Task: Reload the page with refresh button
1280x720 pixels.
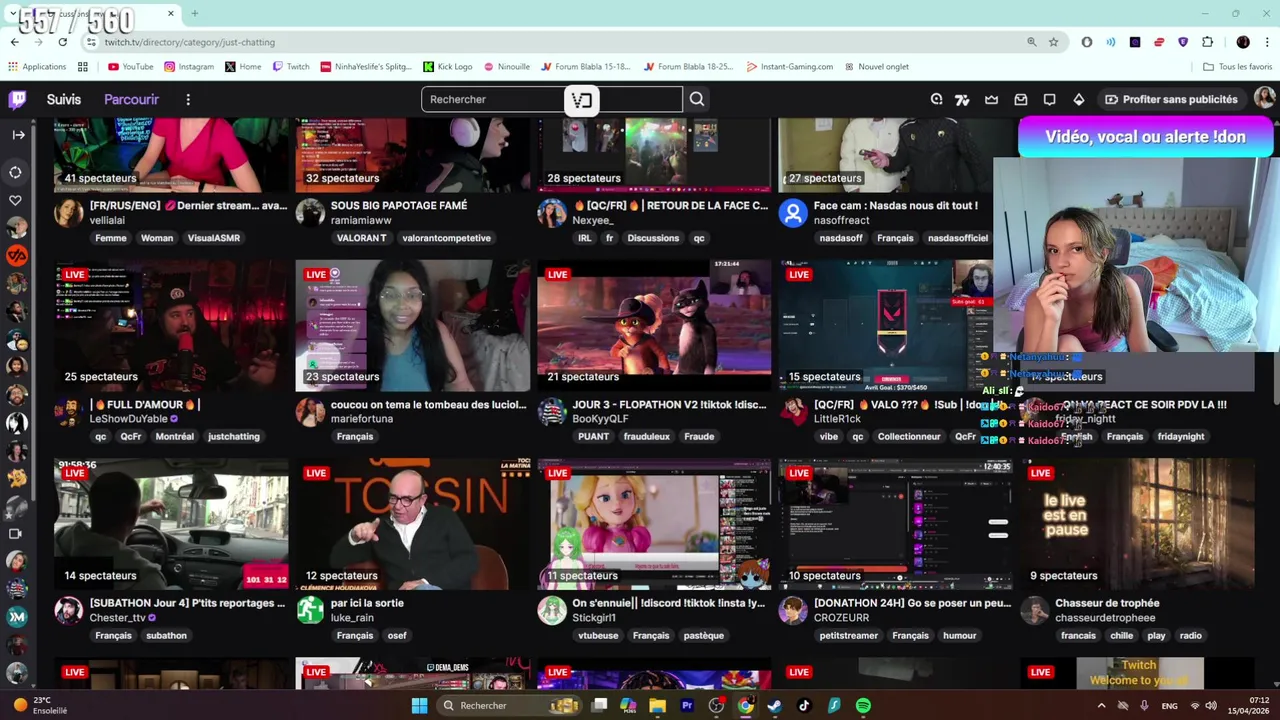Action: tap(62, 42)
